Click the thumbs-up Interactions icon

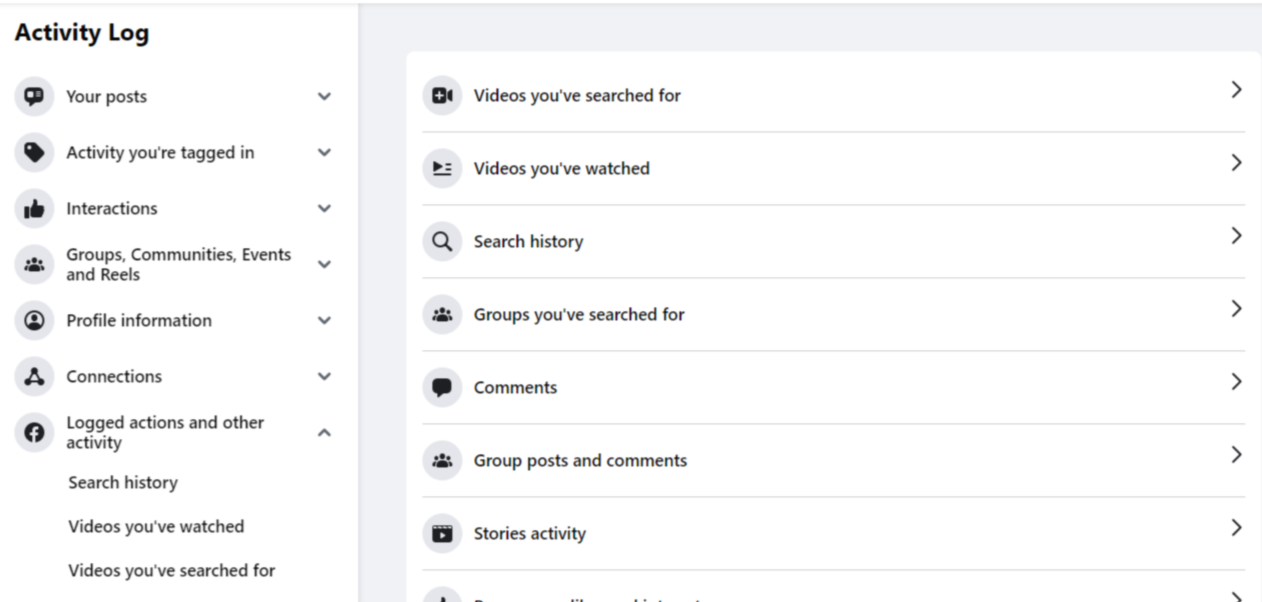tap(34, 209)
